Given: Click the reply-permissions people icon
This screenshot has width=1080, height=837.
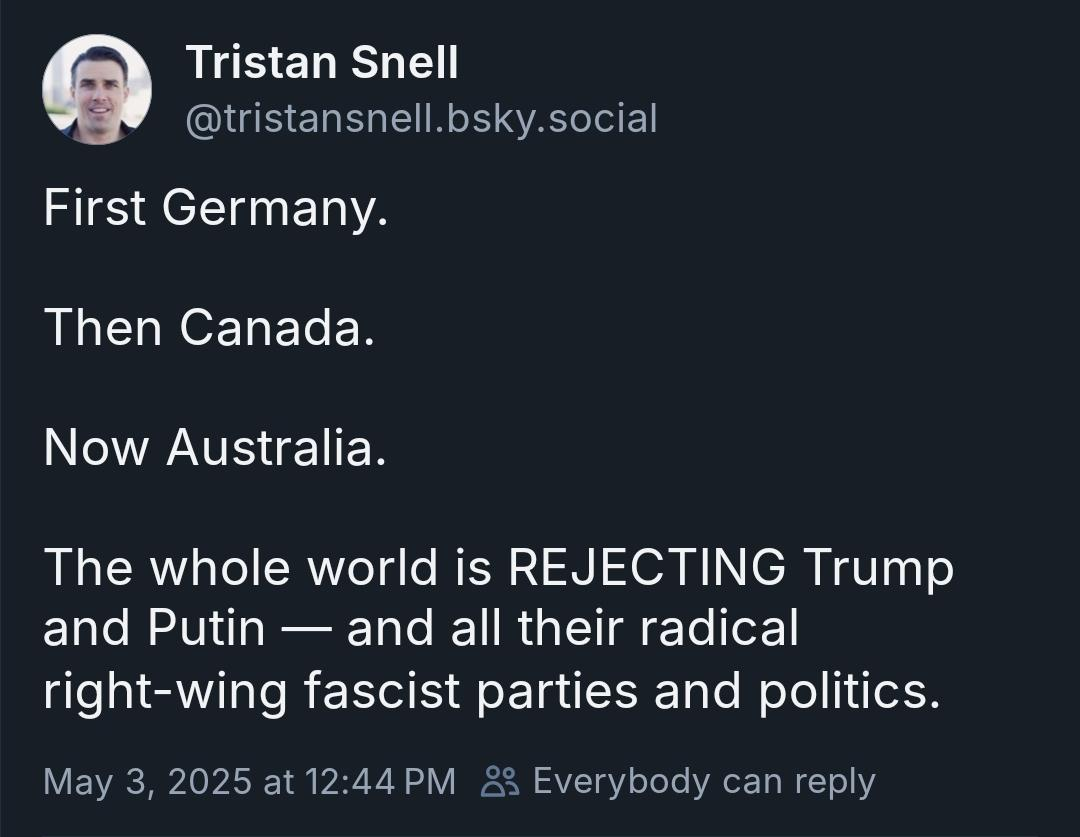Looking at the screenshot, I should pos(499,781).
